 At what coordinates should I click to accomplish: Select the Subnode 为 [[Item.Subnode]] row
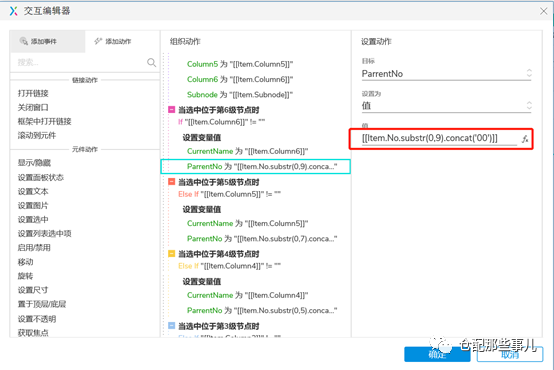[240, 95]
